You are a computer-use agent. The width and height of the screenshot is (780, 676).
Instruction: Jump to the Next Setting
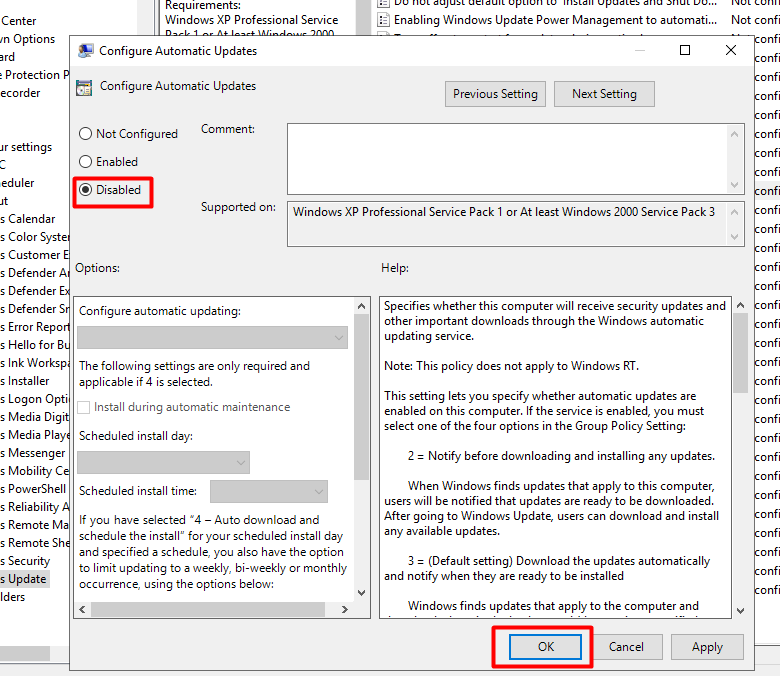pos(604,94)
